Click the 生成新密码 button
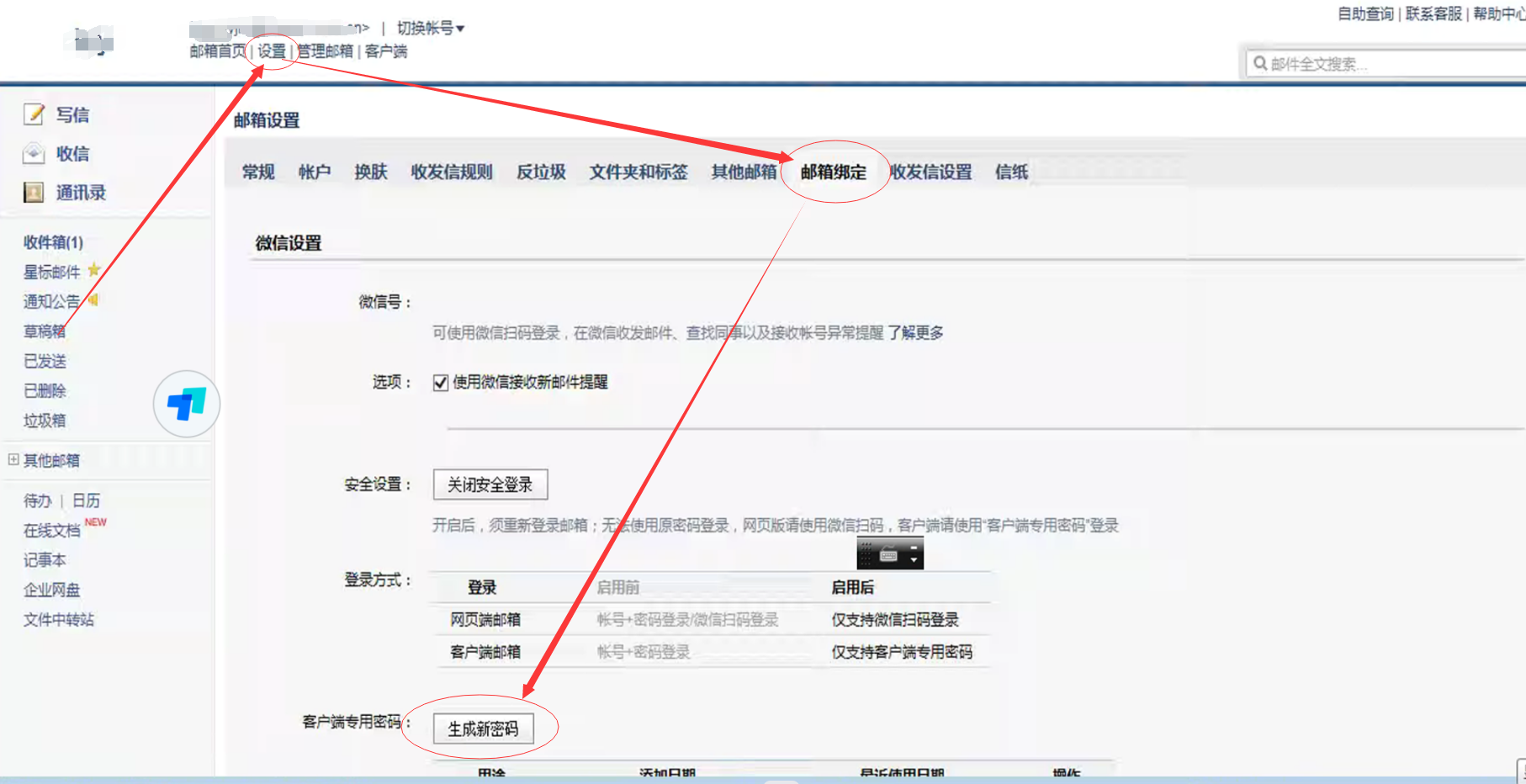 (484, 728)
